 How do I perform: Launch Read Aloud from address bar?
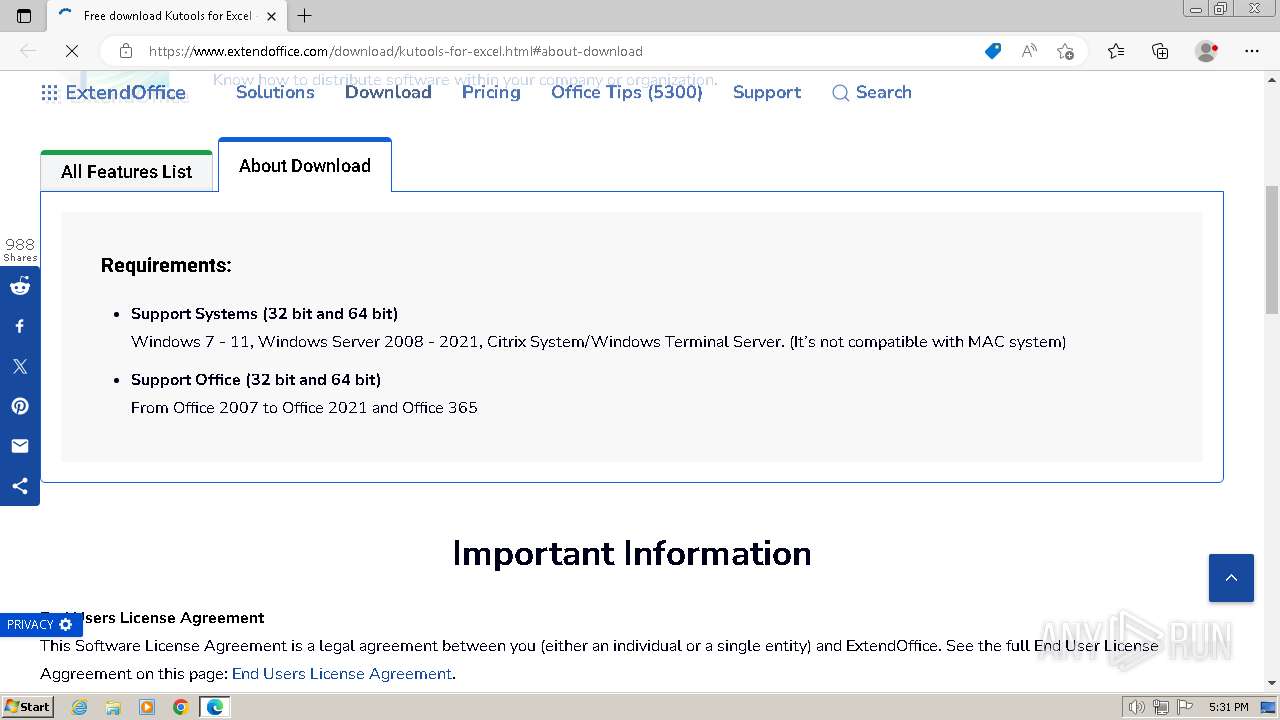point(1029,51)
